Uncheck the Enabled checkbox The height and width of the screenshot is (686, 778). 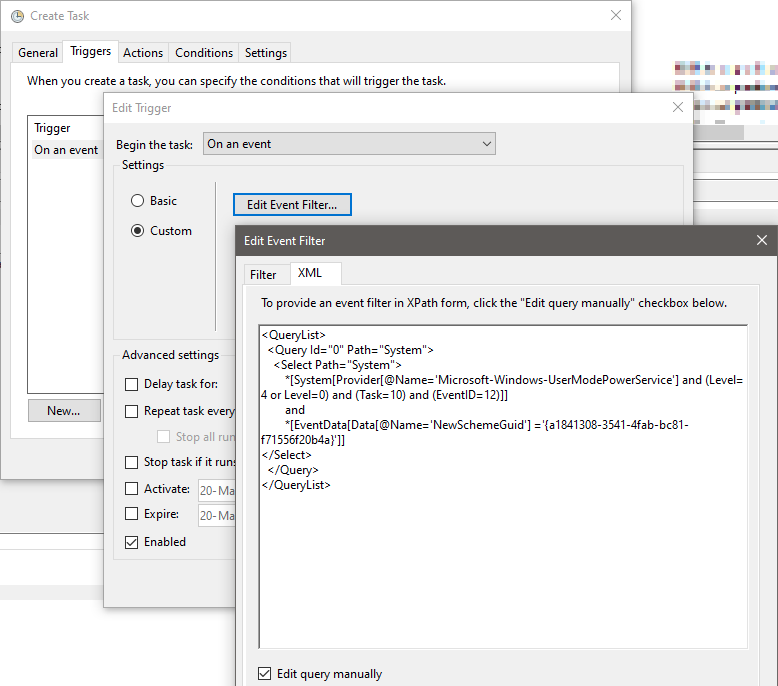[131, 542]
